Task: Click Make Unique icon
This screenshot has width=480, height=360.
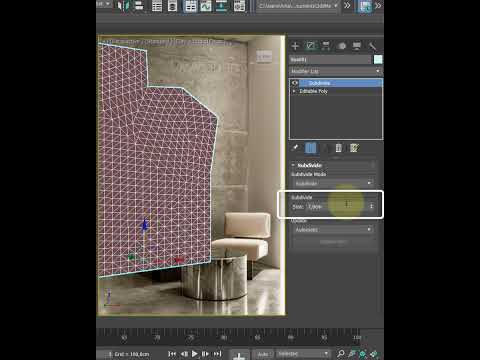Action: tap(326, 148)
